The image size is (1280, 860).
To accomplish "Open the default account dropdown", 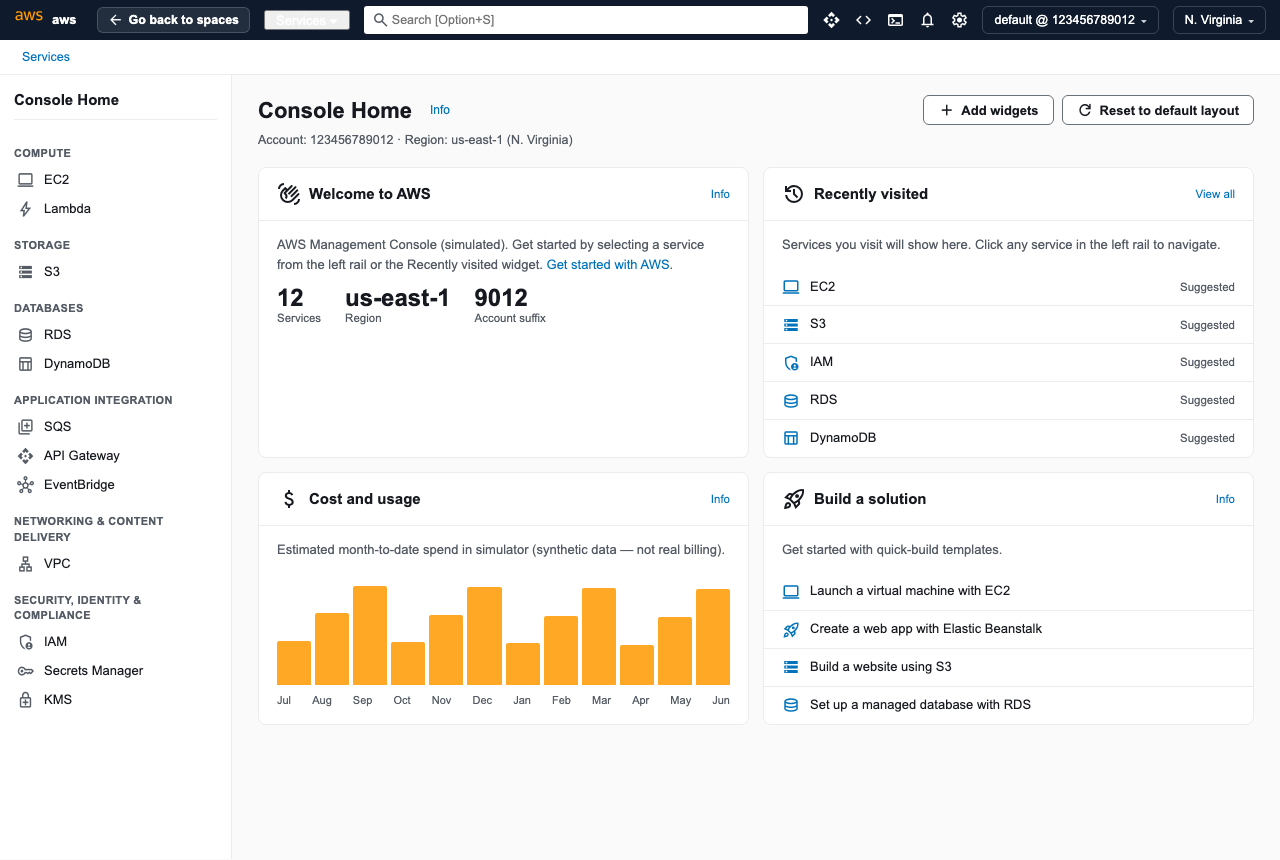I will tap(1070, 20).
